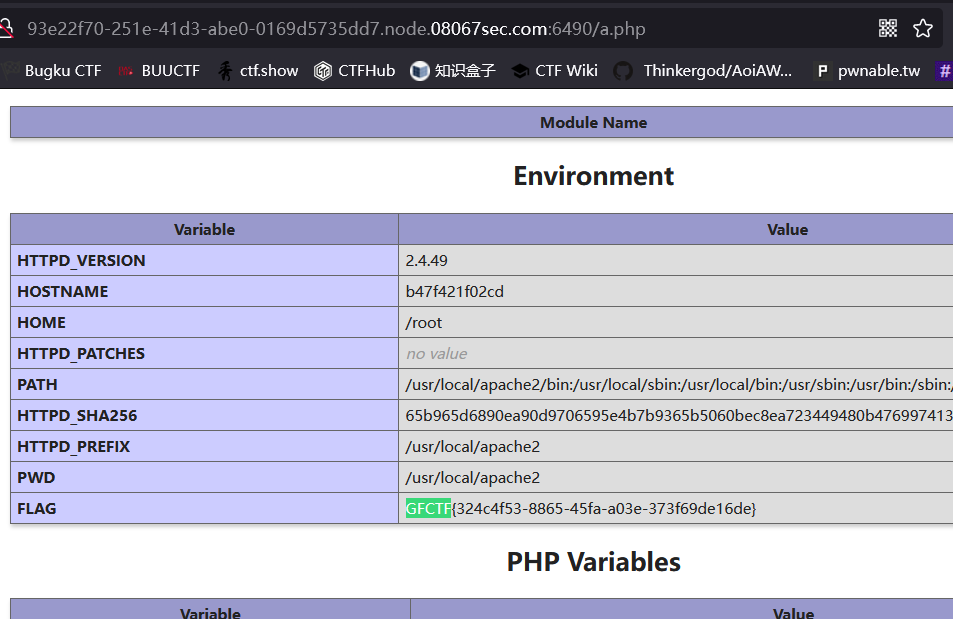This screenshot has height=619, width=953.
Task: Select the HTTPD_PREFIX variable cell
Action: tap(204, 446)
